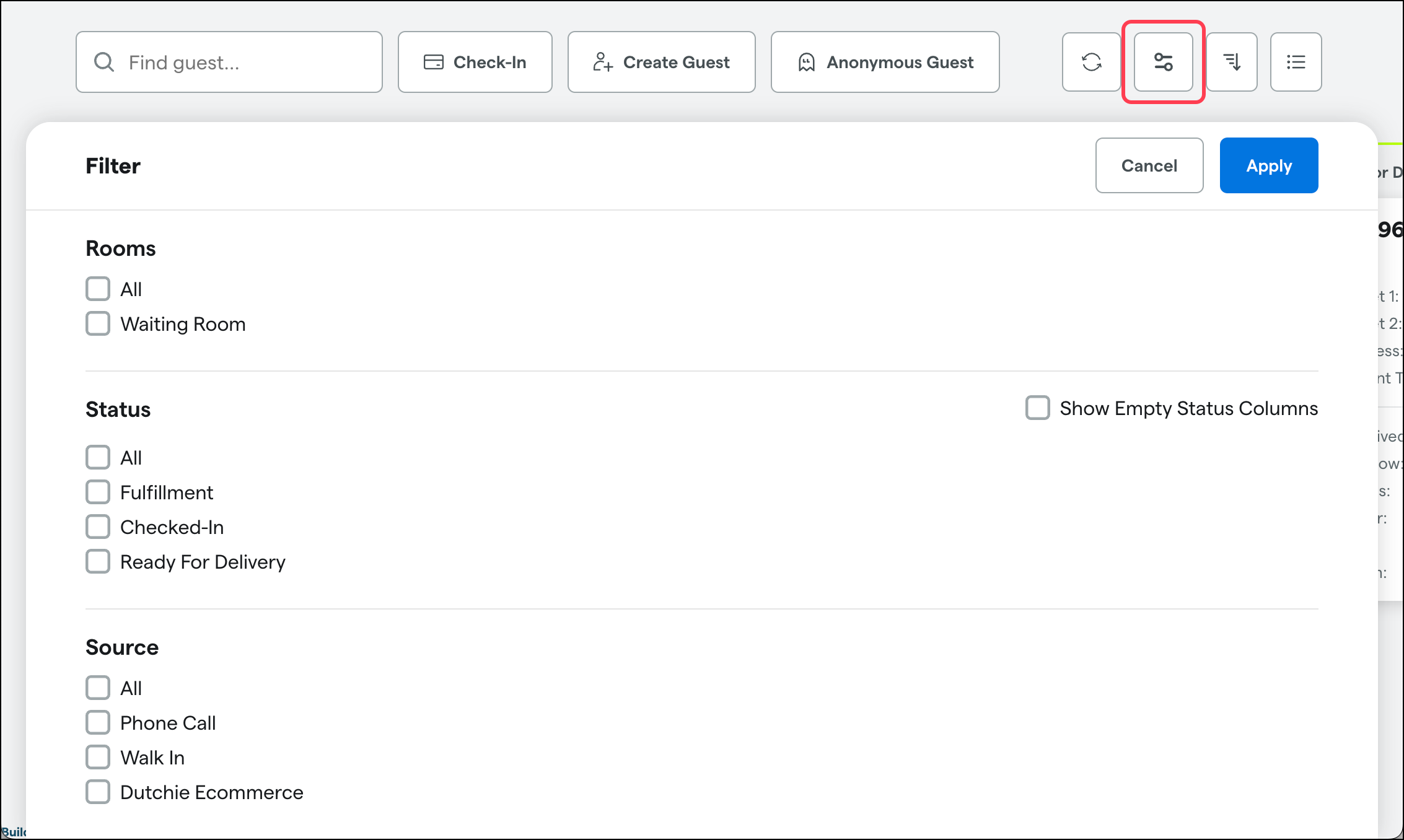Enable the Dutchie Ecommerce source filter

(98, 792)
